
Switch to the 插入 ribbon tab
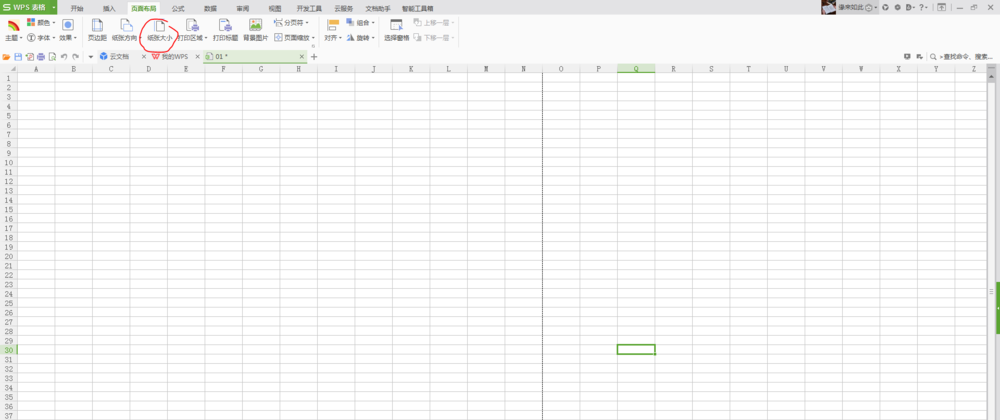coord(110,8)
